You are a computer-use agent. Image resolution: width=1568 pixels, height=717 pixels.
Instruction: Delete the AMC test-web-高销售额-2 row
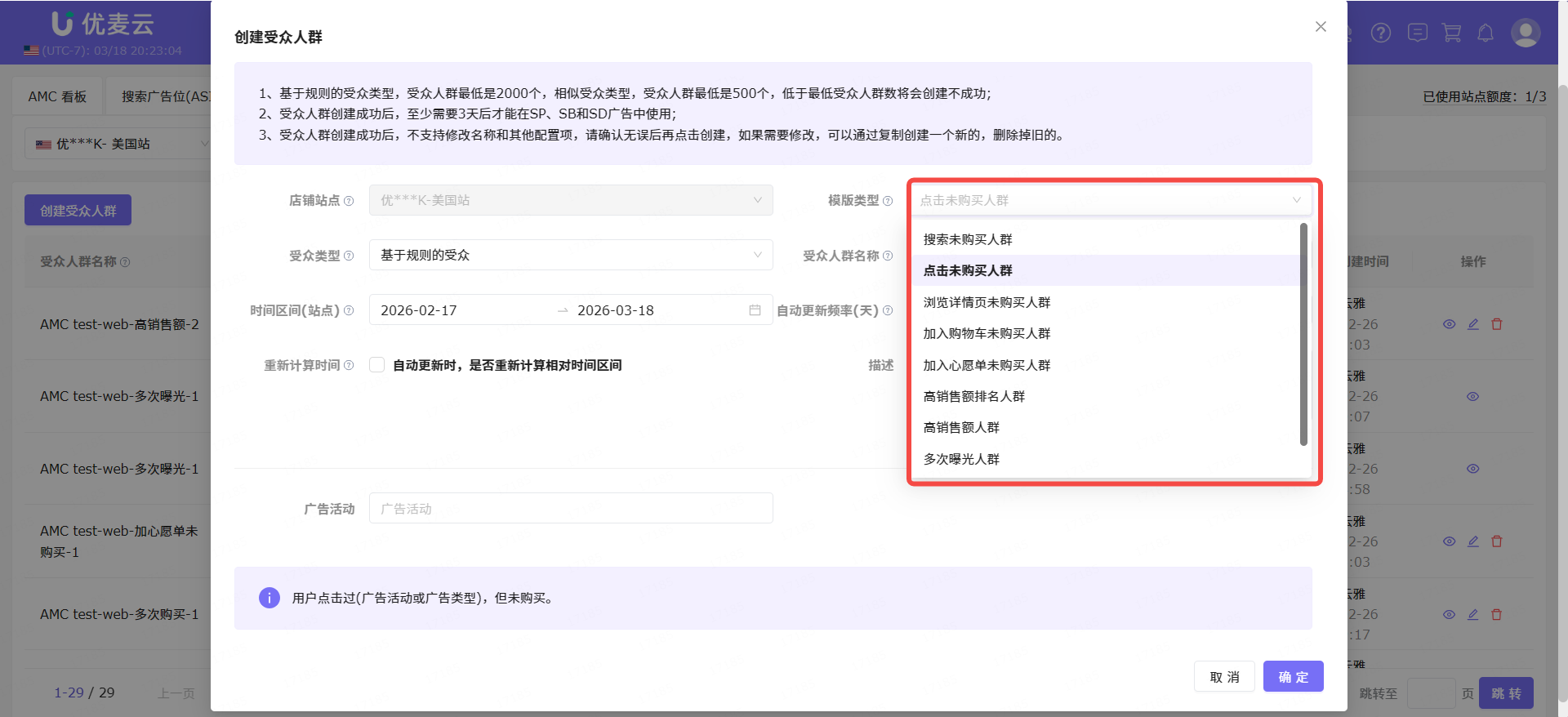[x=1497, y=324]
